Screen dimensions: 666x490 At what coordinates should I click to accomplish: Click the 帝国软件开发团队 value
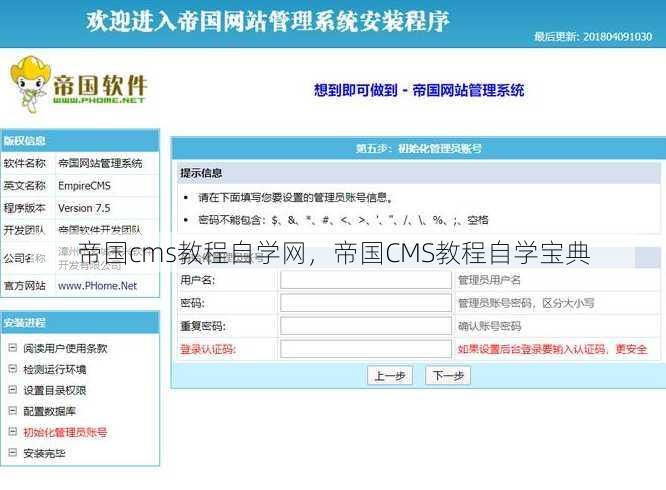[x=100, y=230]
